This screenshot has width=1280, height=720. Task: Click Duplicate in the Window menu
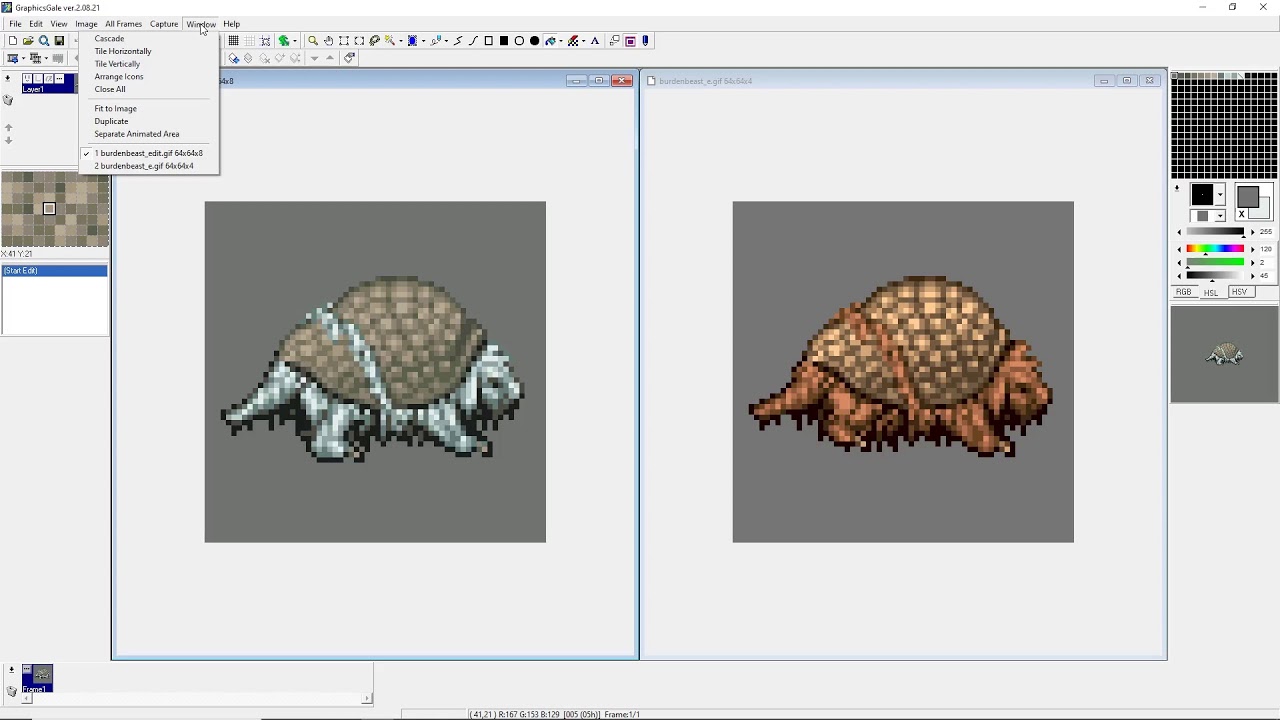tap(112, 121)
